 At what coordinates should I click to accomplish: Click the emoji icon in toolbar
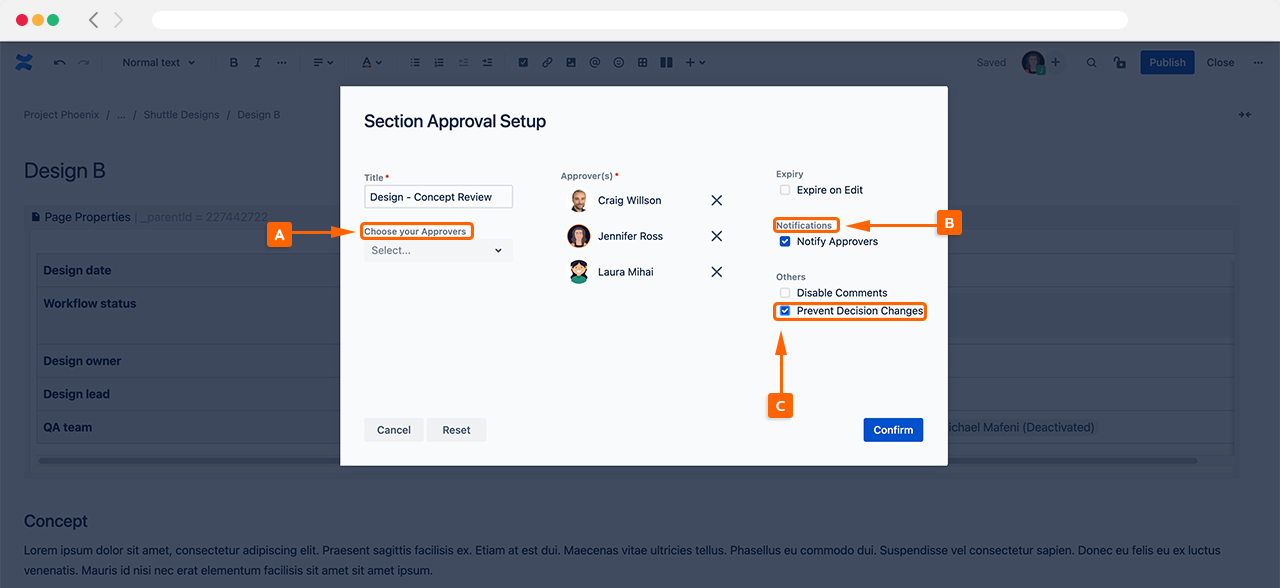tap(618, 62)
